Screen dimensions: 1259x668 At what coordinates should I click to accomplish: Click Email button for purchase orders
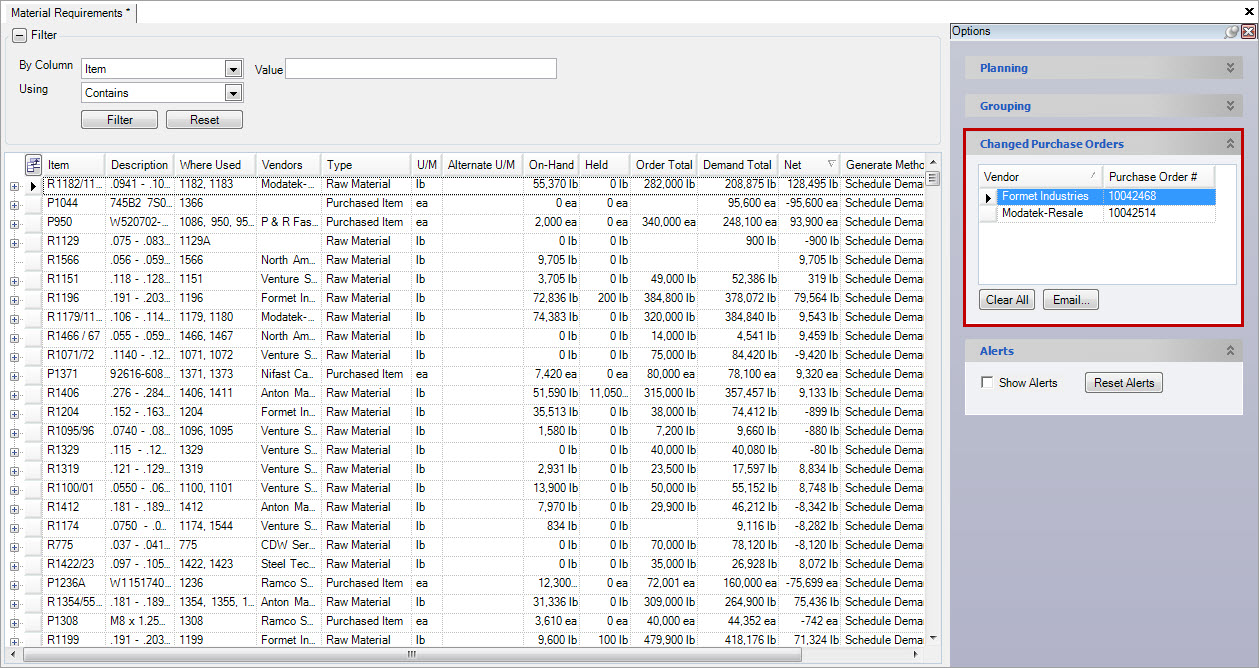(x=1070, y=300)
